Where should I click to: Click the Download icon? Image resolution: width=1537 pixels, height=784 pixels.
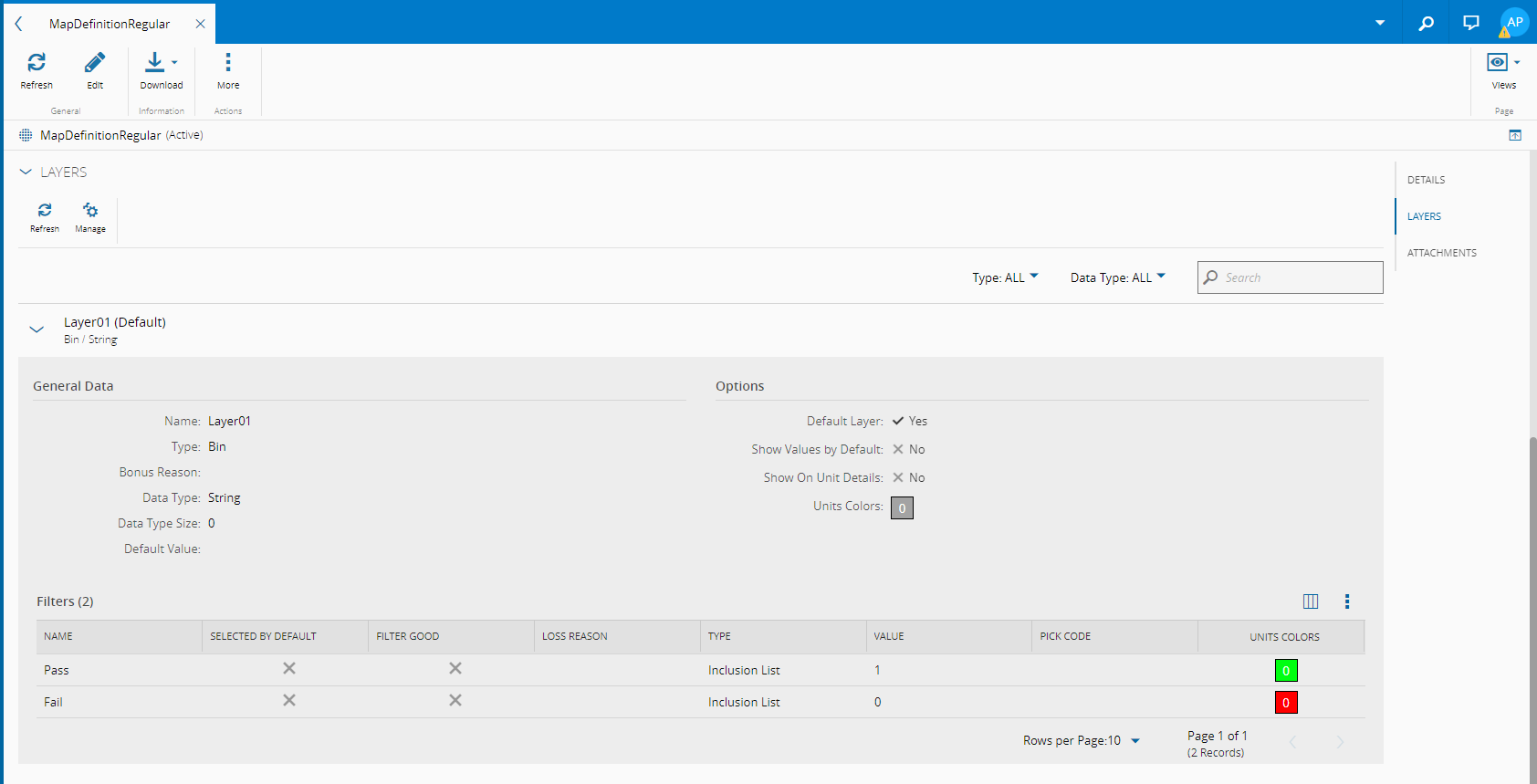pos(155,63)
